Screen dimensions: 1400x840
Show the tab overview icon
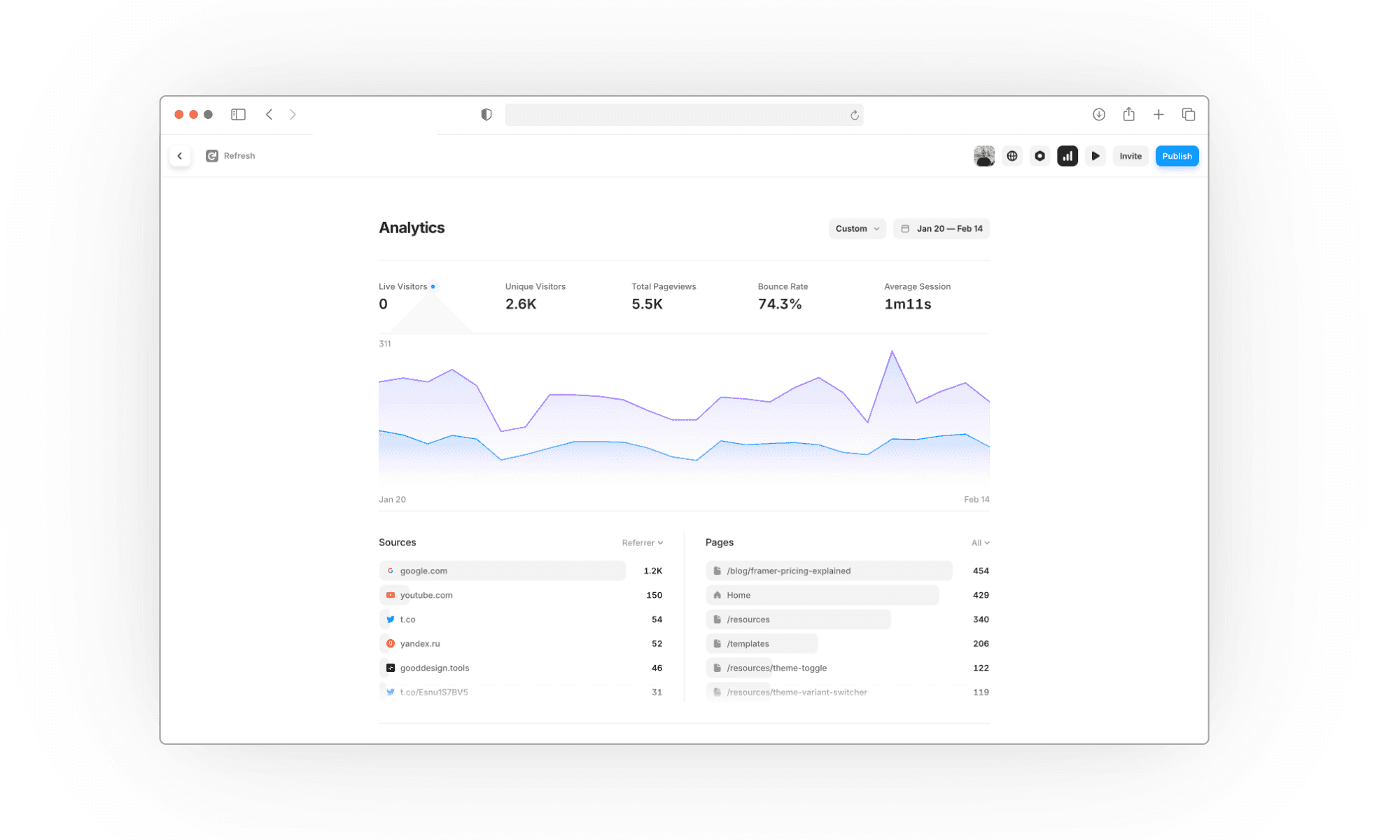(1188, 115)
